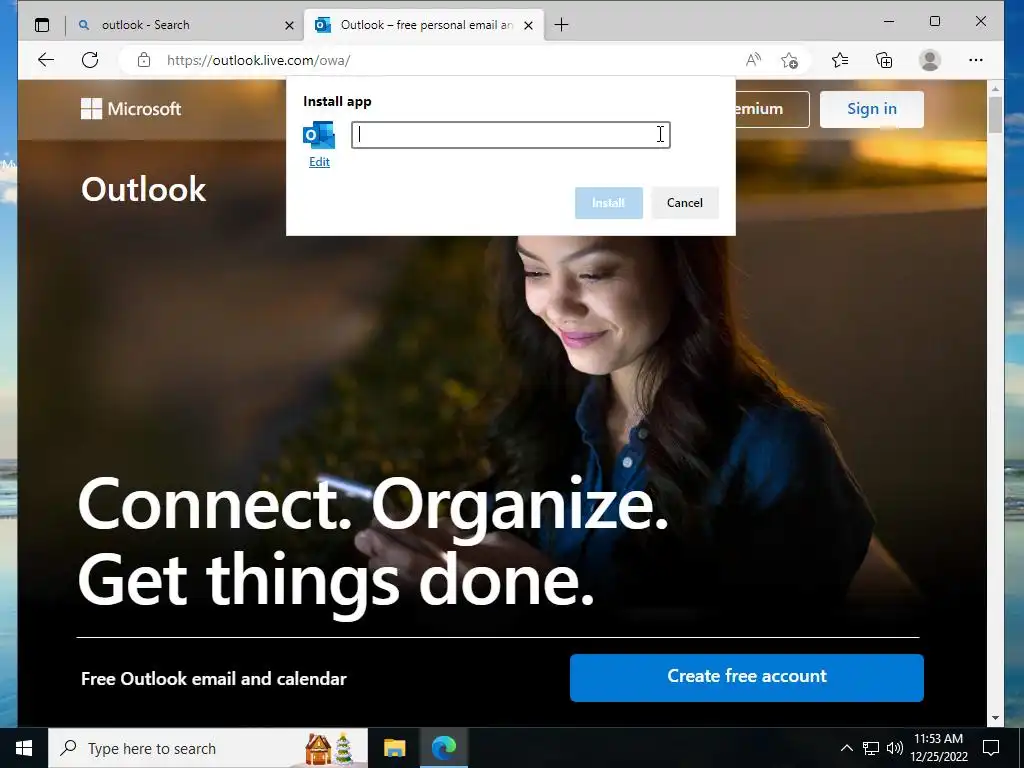The height and width of the screenshot is (768, 1024).
Task: Click the partially hidden Premium button
Action: point(772,109)
